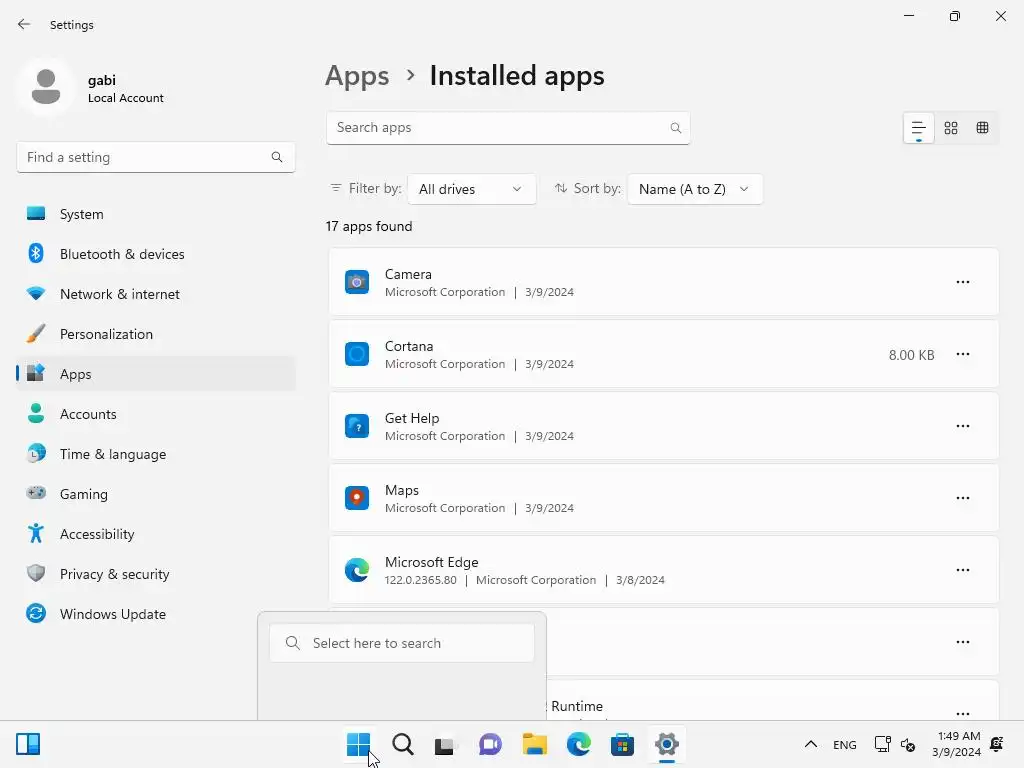
Task: Open Privacy & security settings
Action: [x=155, y=574]
